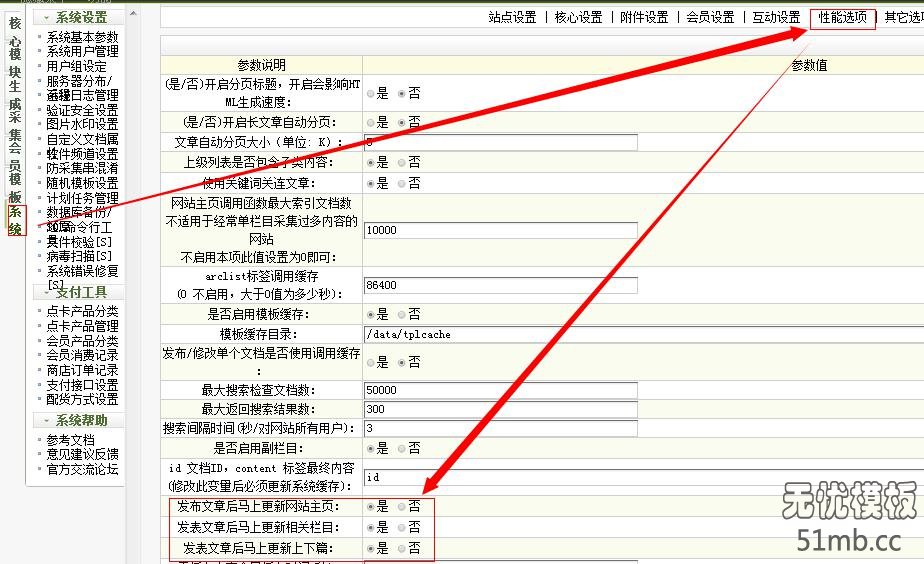
Task: Select 否 for 开启分页标题
Action: coord(402,94)
